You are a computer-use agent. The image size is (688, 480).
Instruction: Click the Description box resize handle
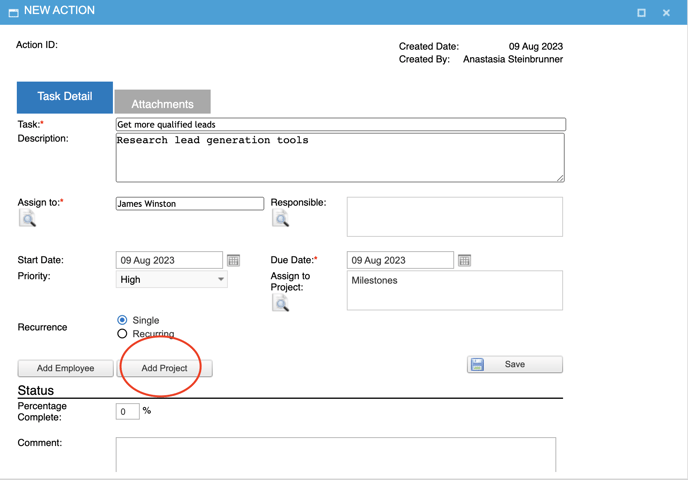(560, 178)
